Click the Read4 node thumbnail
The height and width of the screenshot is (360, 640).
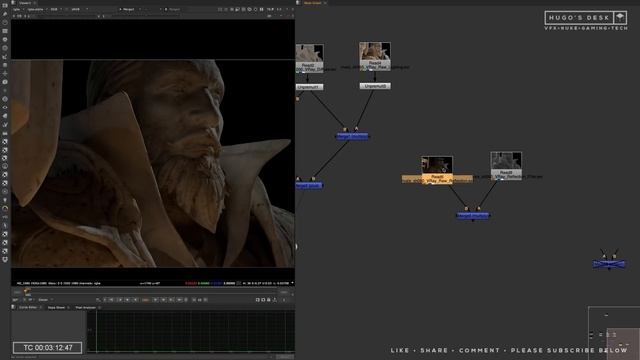[x=375, y=52]
